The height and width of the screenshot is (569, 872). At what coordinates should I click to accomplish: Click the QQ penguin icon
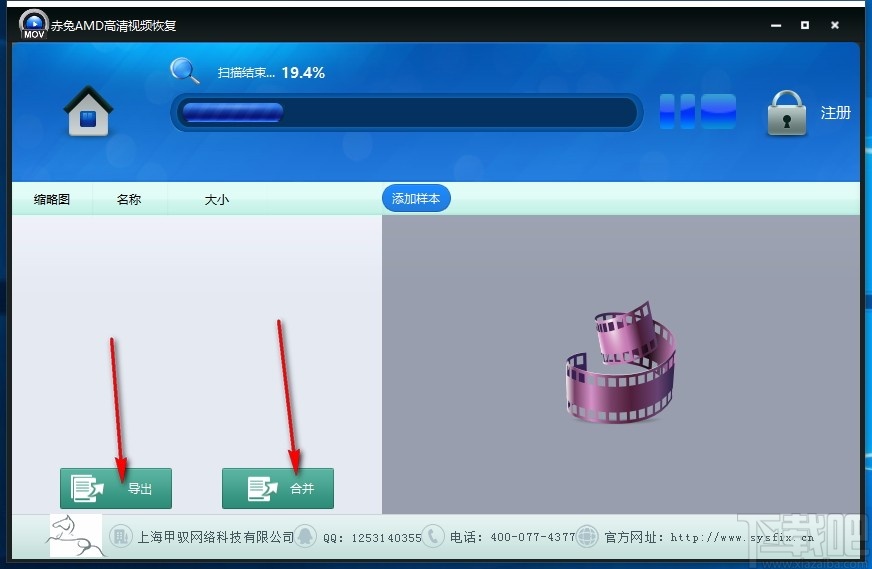click(305, 536)
